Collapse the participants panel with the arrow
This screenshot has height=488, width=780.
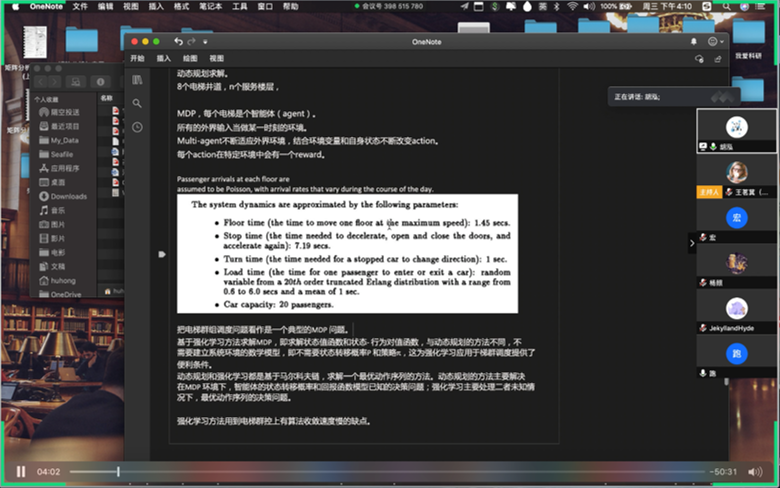coord(690,243)
